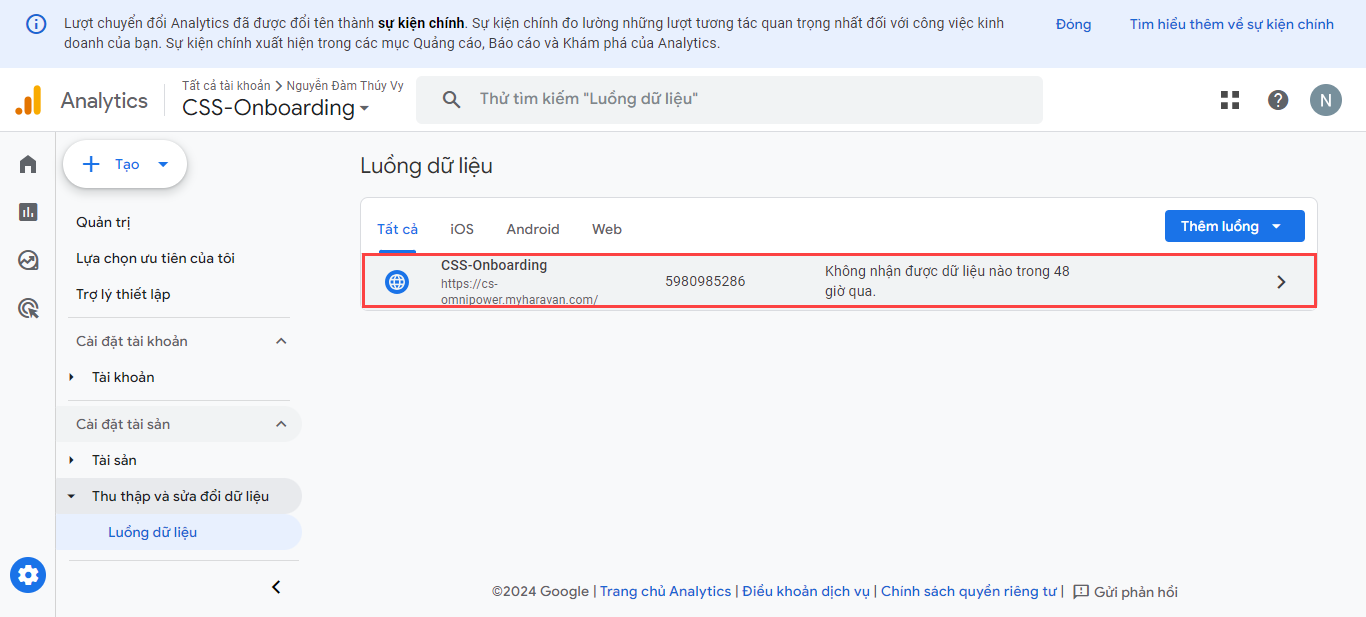Click the cs-omnipower.myharavan.com URL text
Viewport: 1366px width, 617px height.
pos(519,291)
